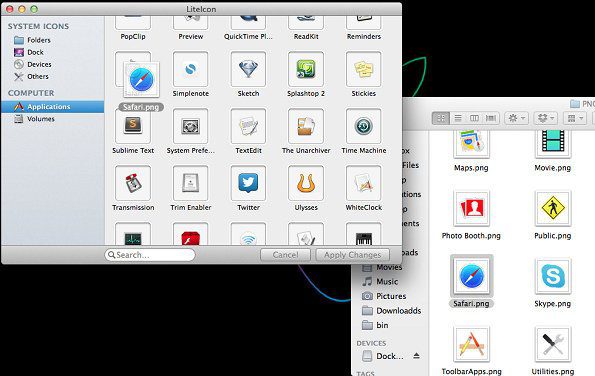This screenshot has width=595, height=376.
Task: Click the Photo Booth.png file in Finder
Action: 471,208
